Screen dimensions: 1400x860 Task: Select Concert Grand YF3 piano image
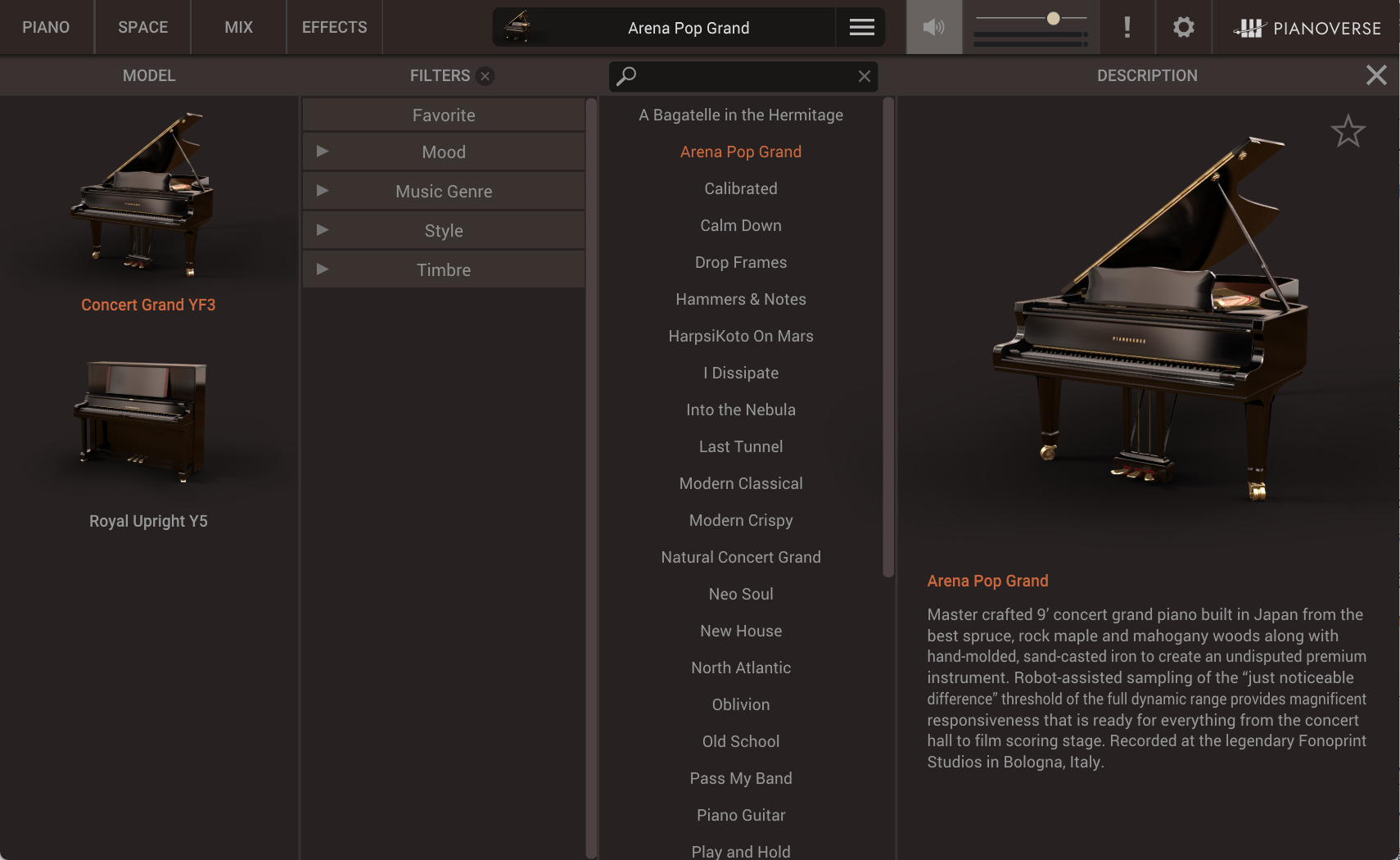pos(143,193)
